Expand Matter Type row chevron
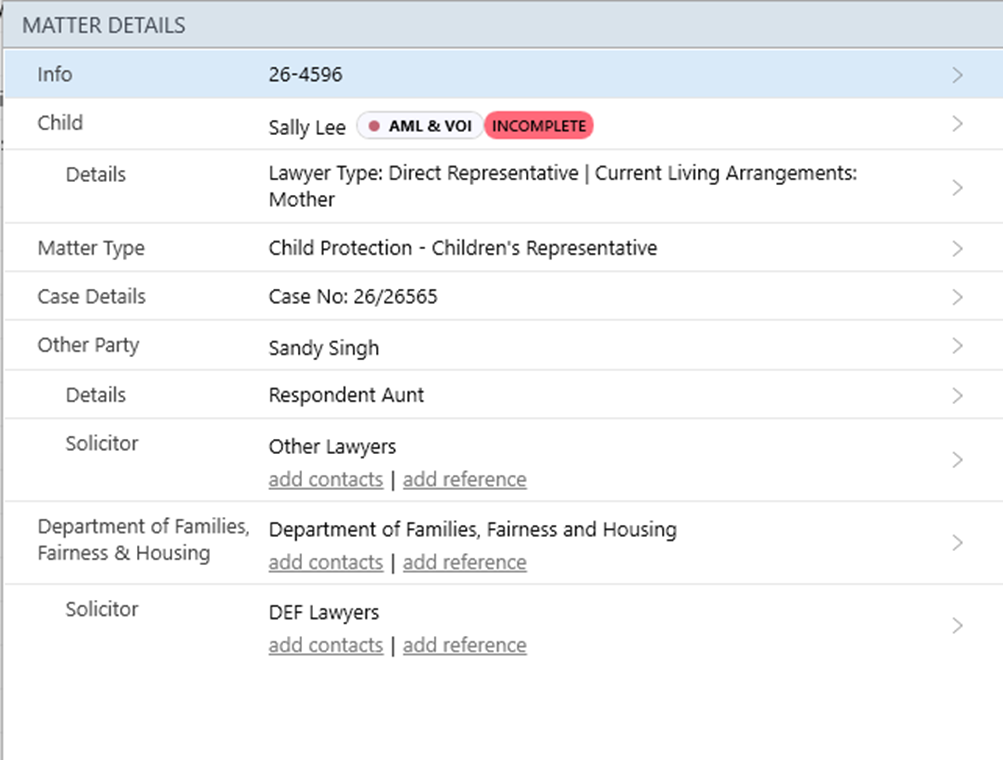 click(x=957, y=249)
